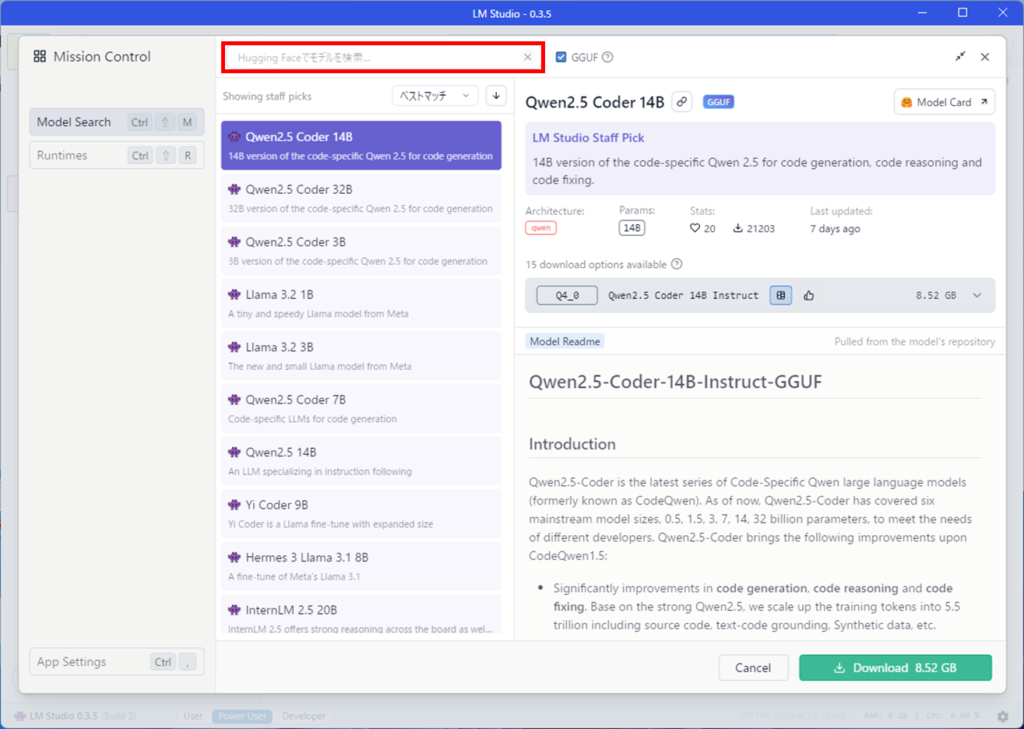
Task: Click the qwen architecture tag
Action: tap(541, 228)
